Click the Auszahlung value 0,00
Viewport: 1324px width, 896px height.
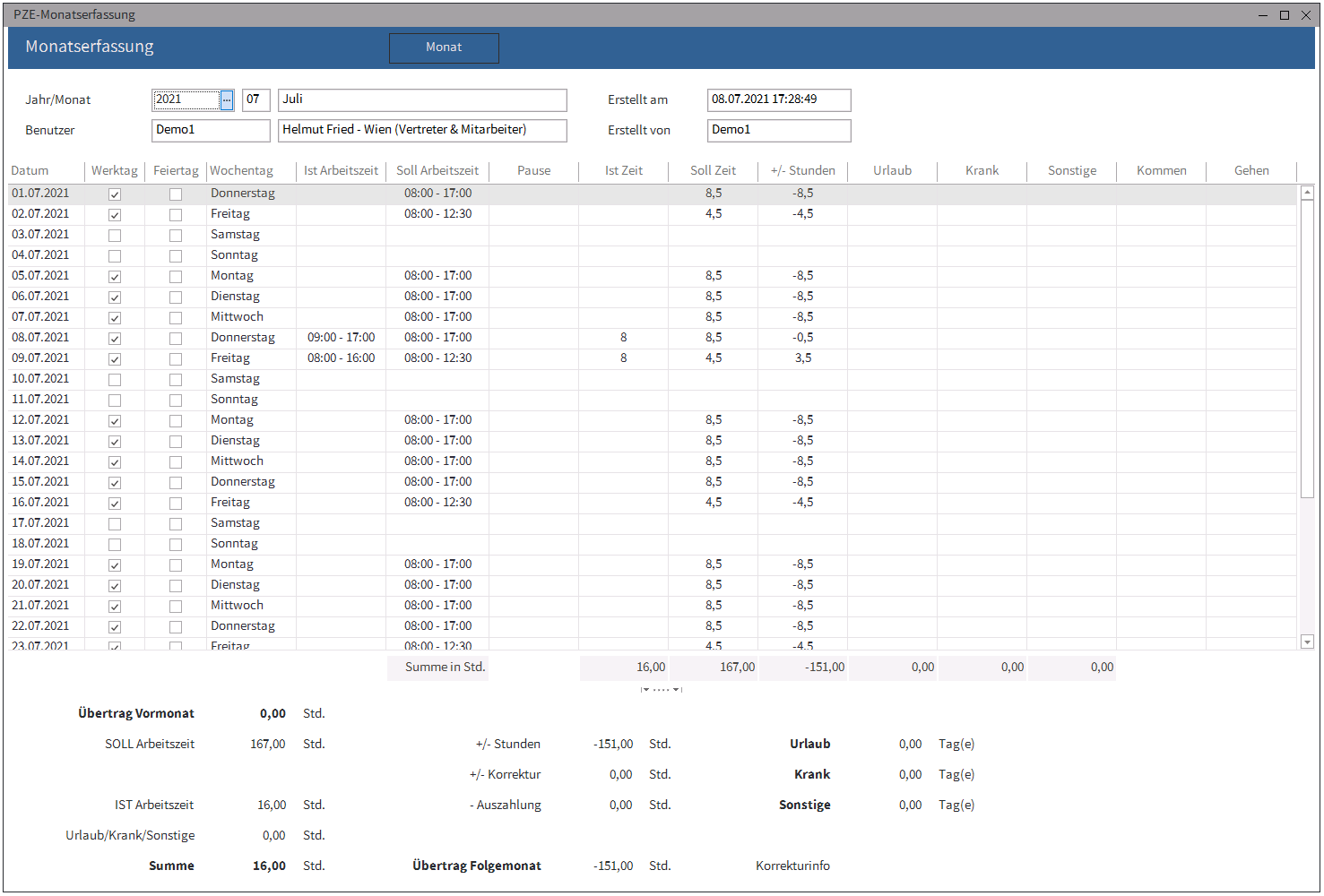point(620,806)
